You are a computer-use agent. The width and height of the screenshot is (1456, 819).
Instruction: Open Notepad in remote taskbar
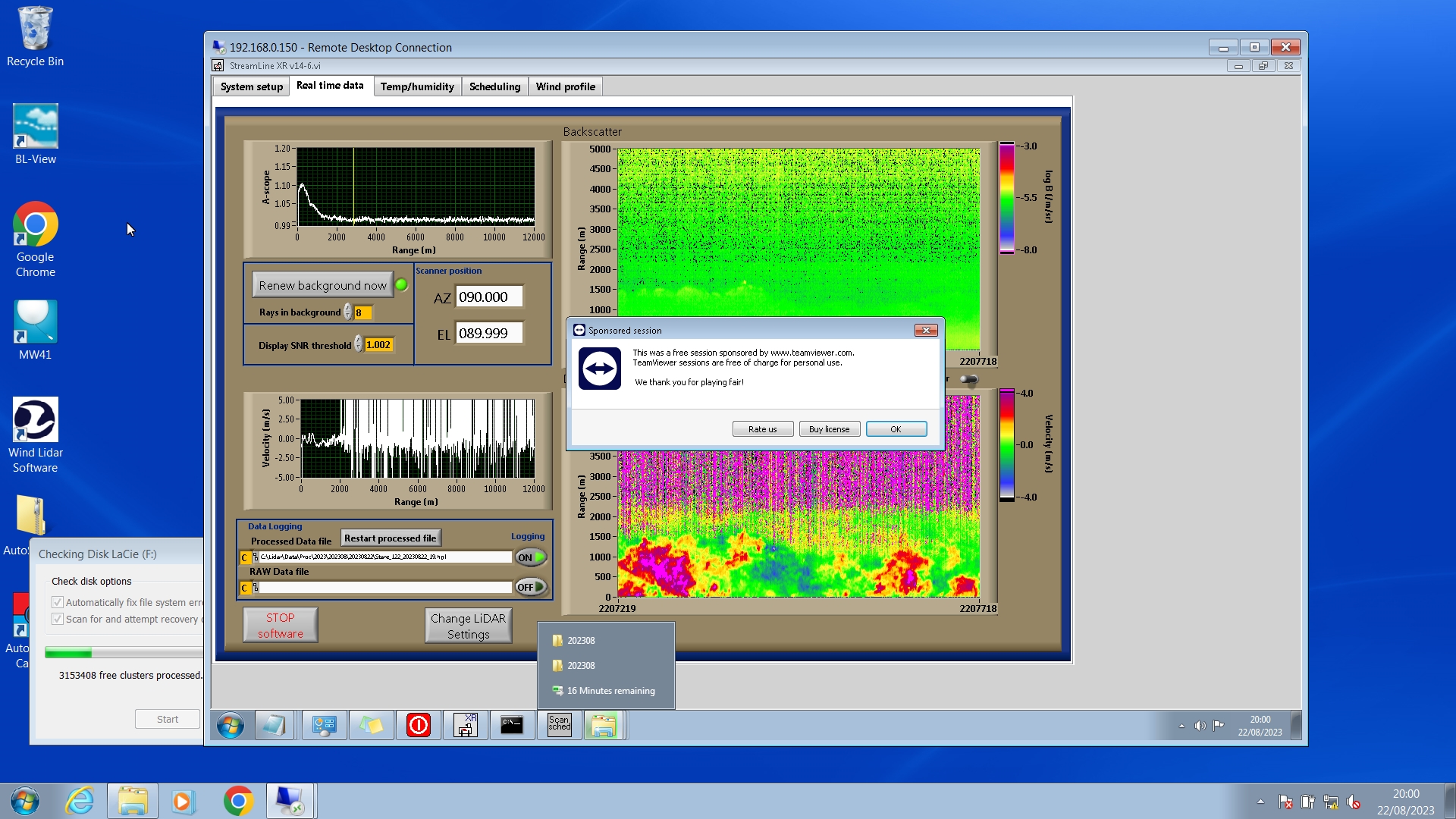point(275,726)
